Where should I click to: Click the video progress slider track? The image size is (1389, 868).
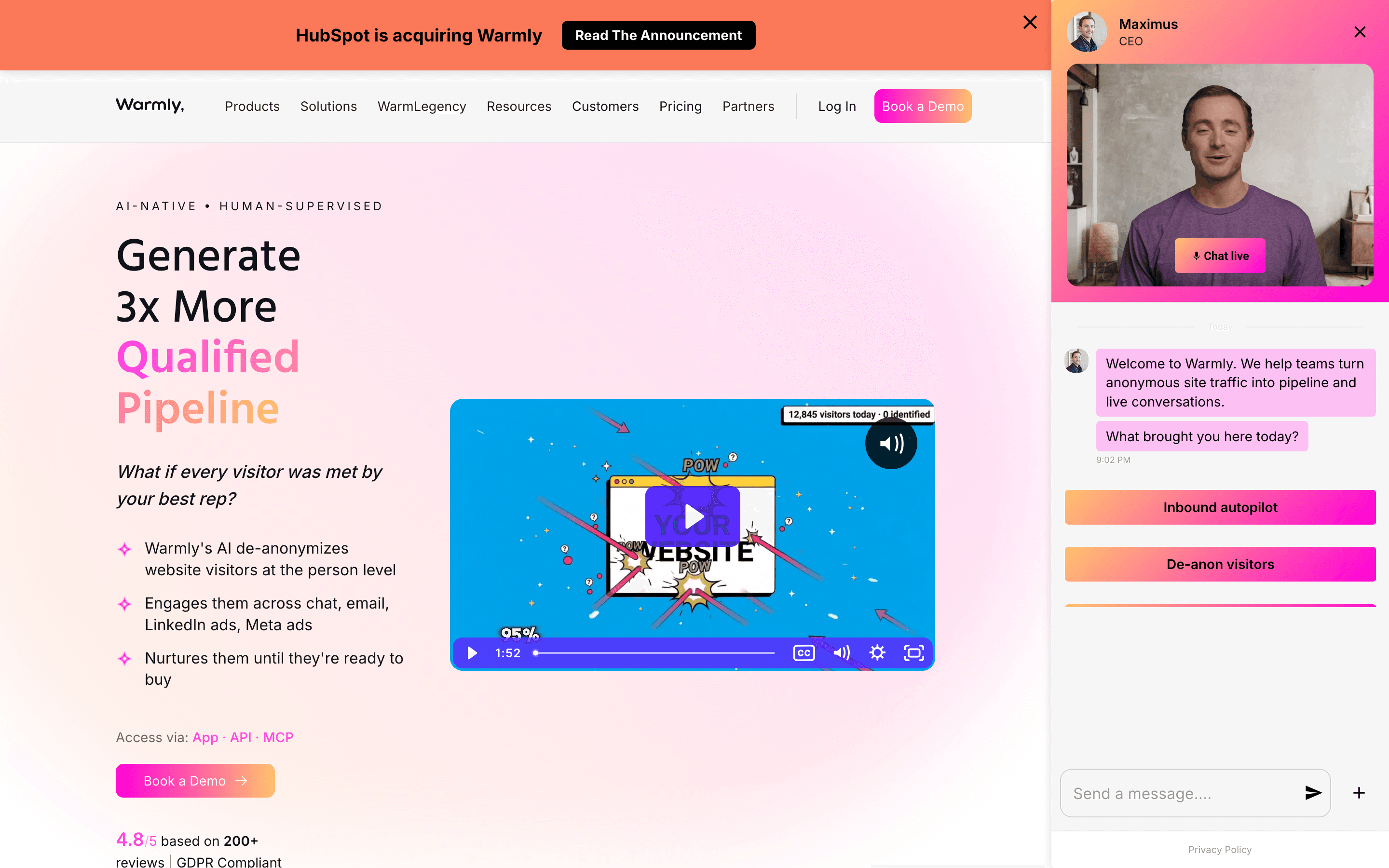tap(654, 653)
